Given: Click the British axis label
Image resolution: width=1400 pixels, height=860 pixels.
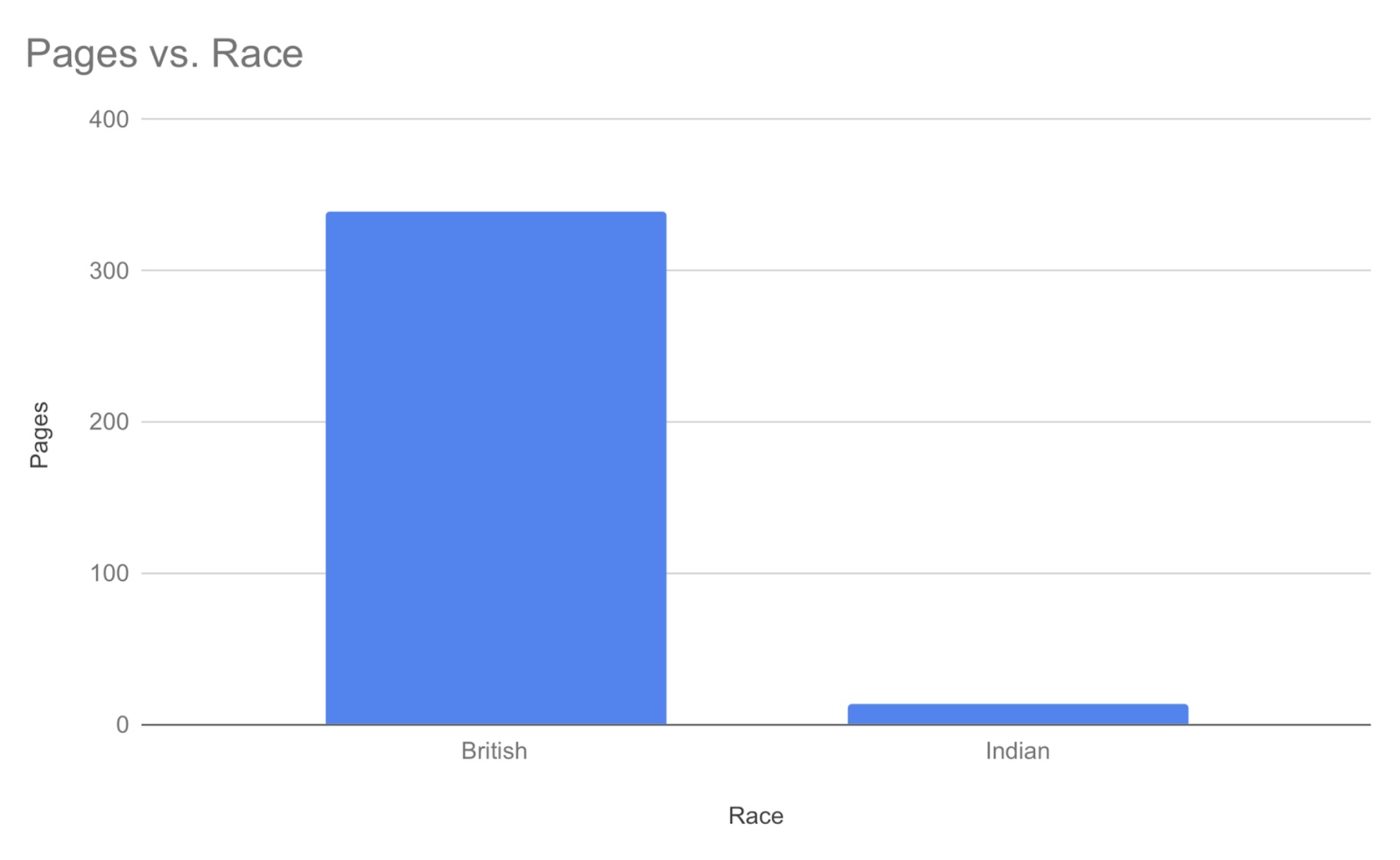Looking at the screenshot, I should click(x=494, y=751).
